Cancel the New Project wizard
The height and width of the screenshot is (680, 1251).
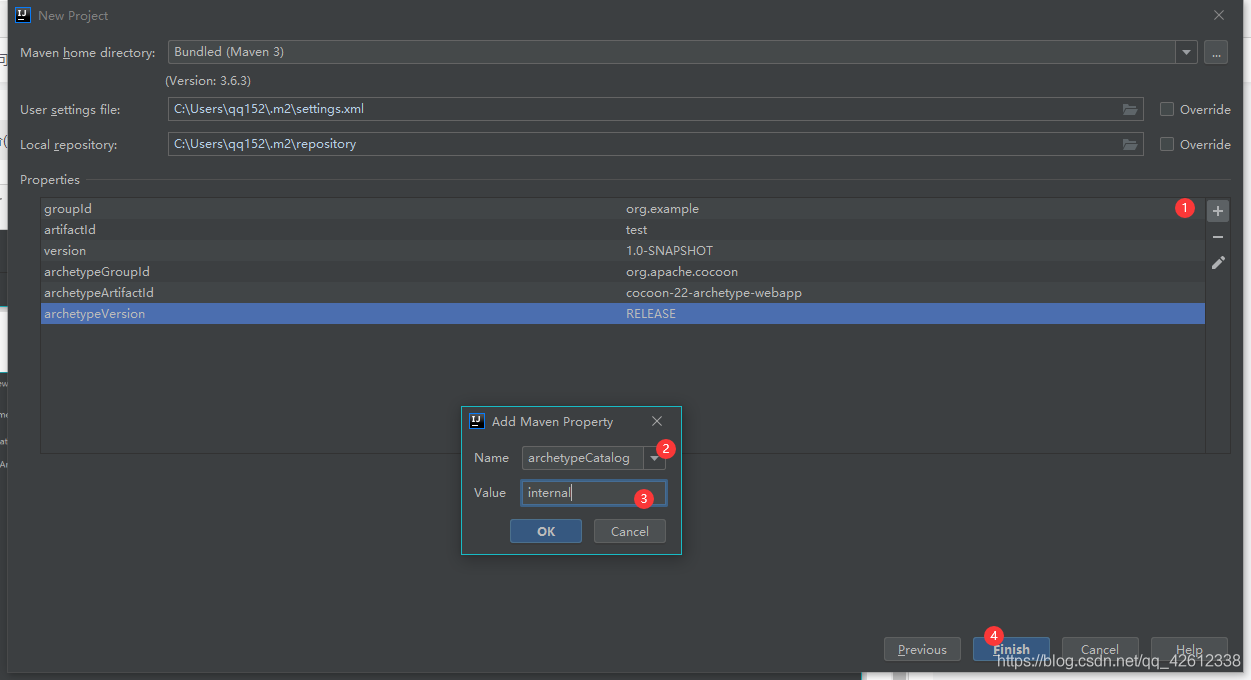(x=1100, y=649)
